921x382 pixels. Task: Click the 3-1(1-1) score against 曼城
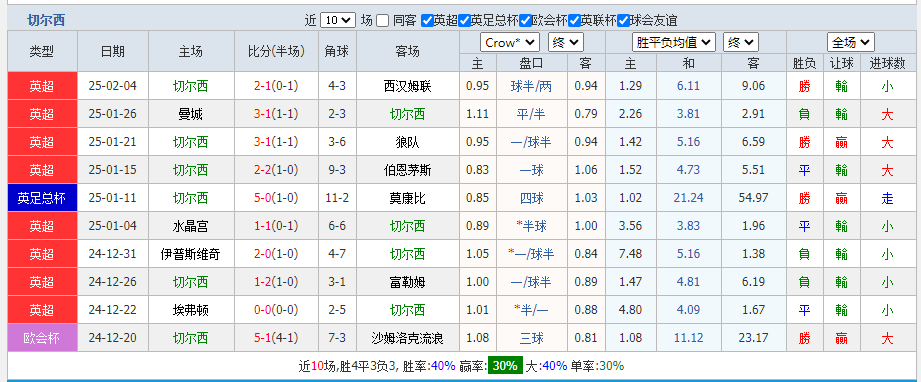point(276,114)
